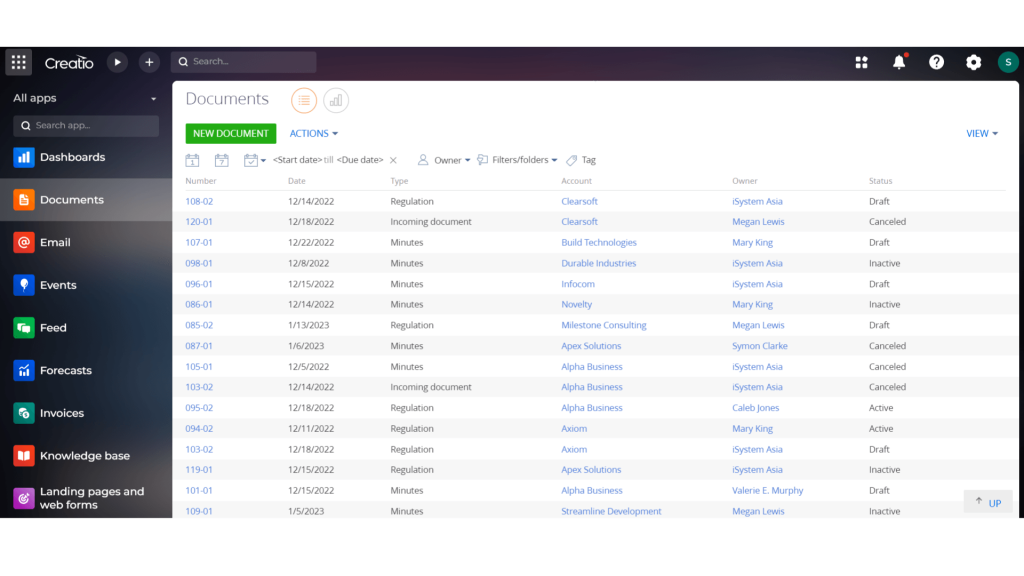
Task: Open the analytics chart view icon
Action: 336,100
